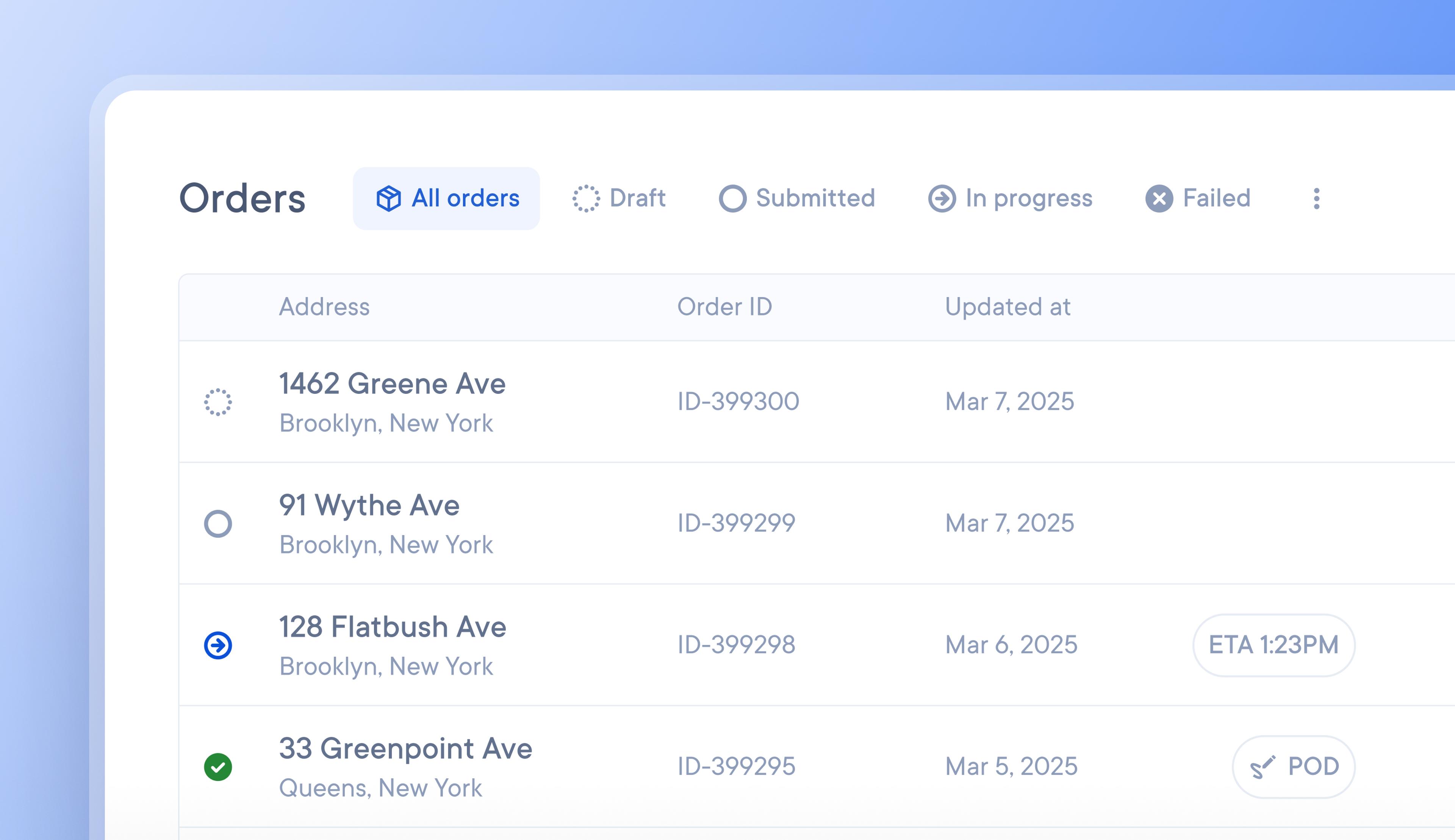This screenshot has height=840, width=1455.
Task: Select the All orders tab
Action: (446, 198)
